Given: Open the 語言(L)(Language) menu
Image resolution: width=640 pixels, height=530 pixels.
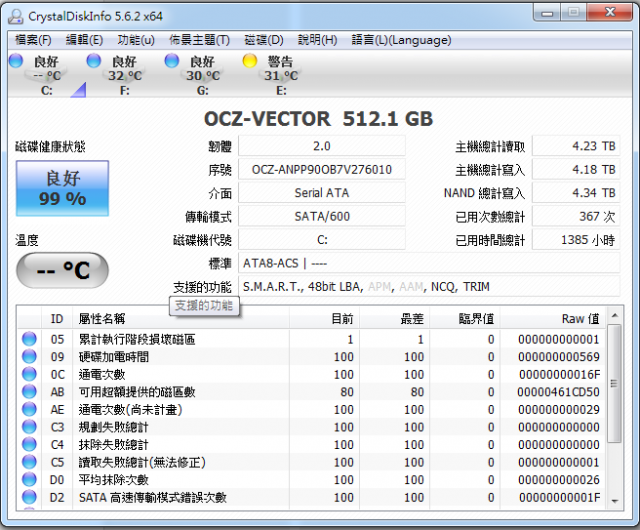Looking at the screenshot, I should [401, 40].
